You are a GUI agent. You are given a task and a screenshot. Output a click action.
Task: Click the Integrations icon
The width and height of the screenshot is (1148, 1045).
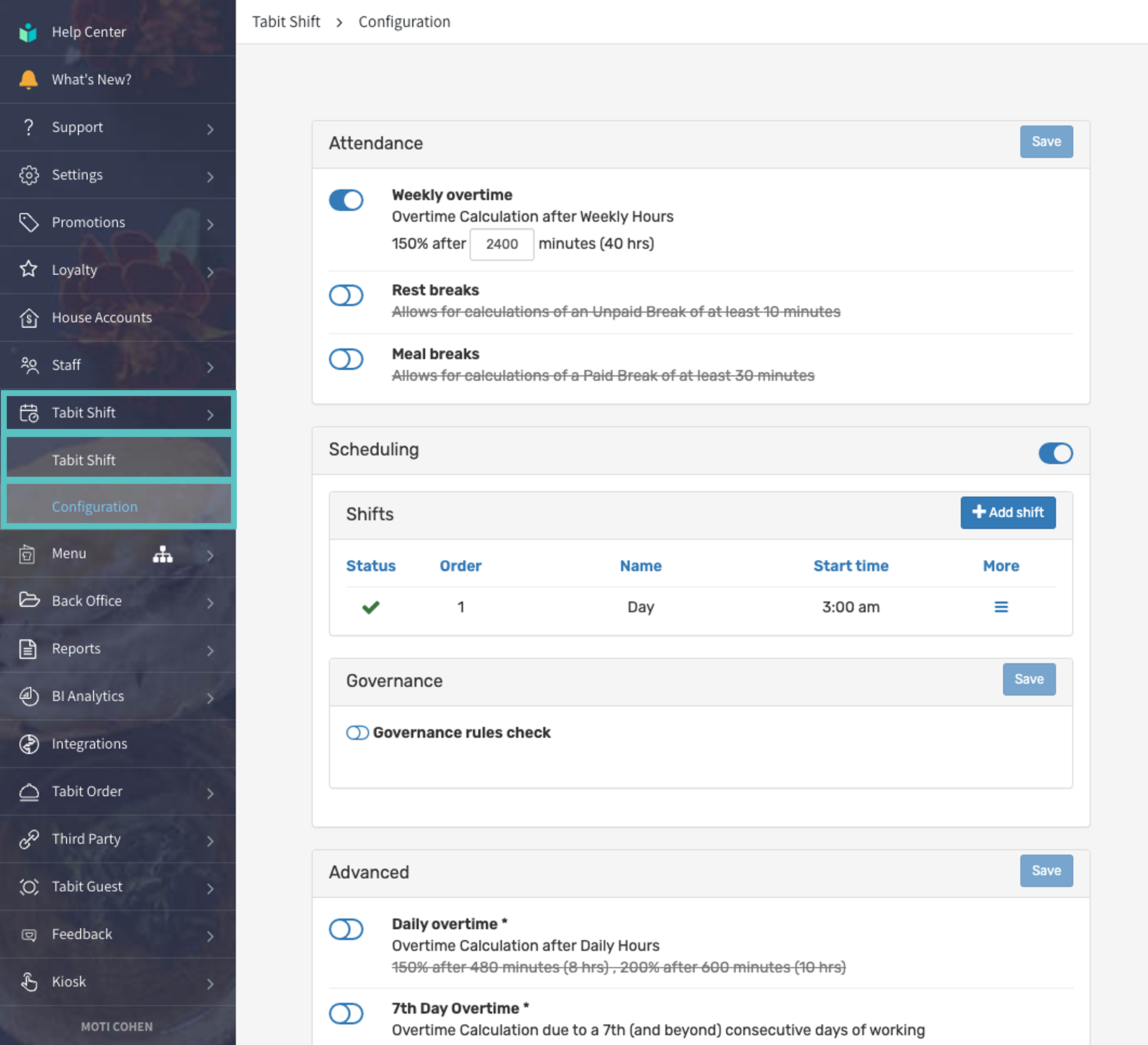pyautogui.click(x=28, y=744)
